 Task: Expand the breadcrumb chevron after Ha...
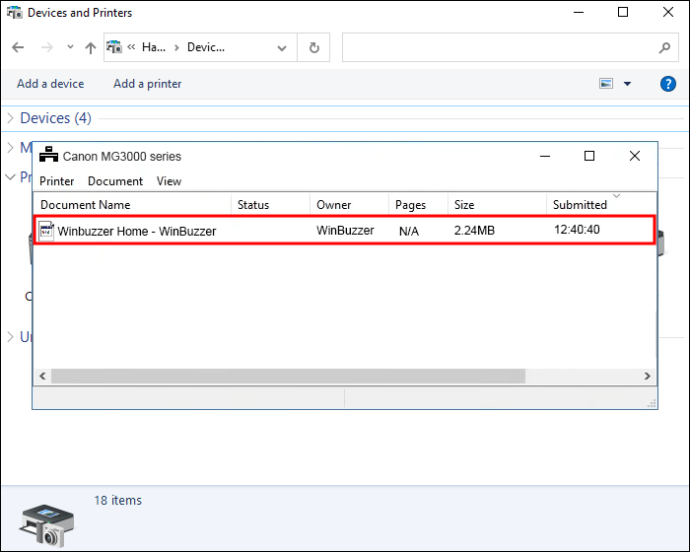[x=176, y=48]
